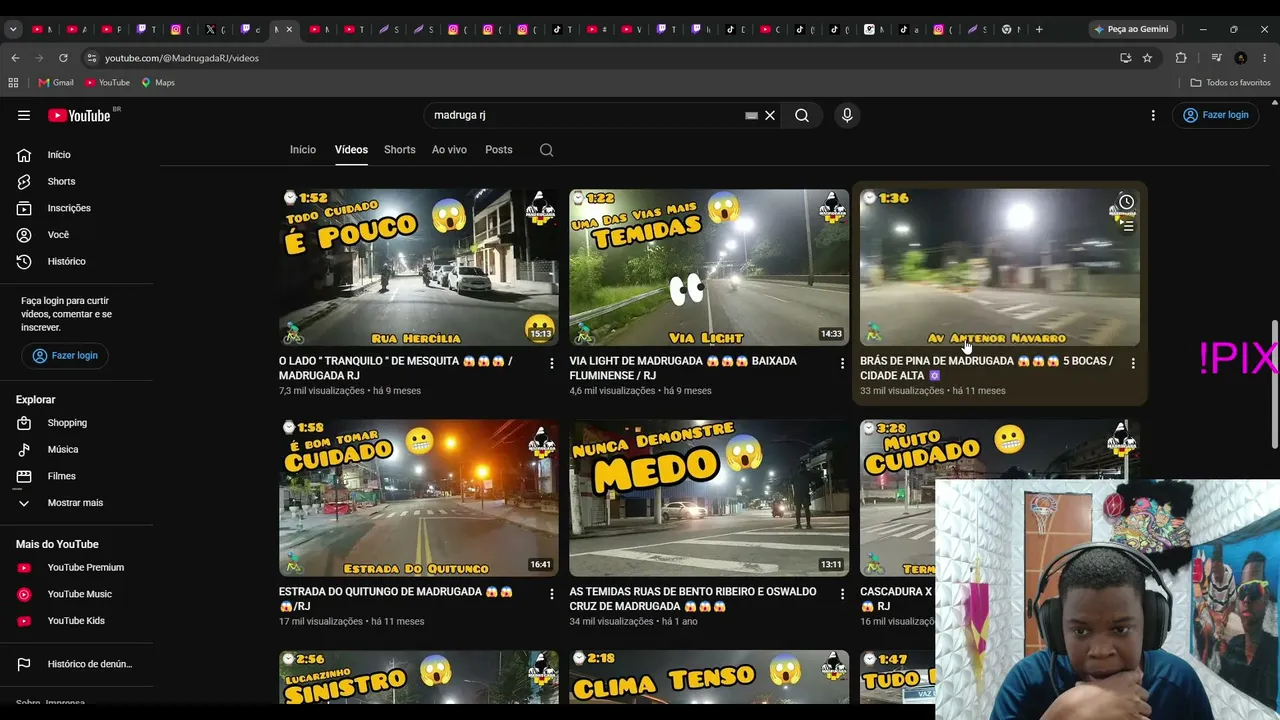Open options menu for the Brás de Pina video

click(x=1133, y=363)
